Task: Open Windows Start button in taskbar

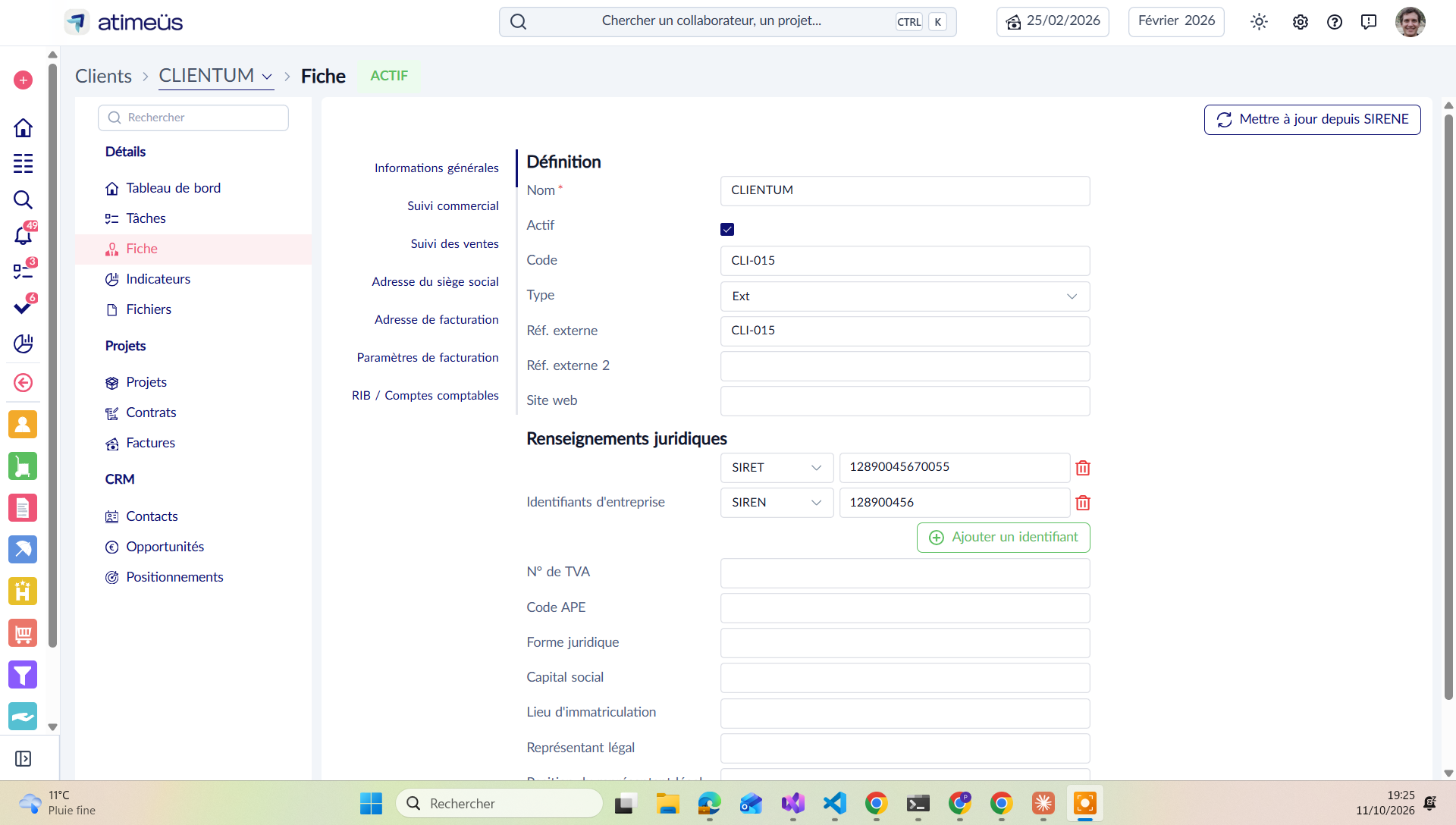Action: pos(371,804)
